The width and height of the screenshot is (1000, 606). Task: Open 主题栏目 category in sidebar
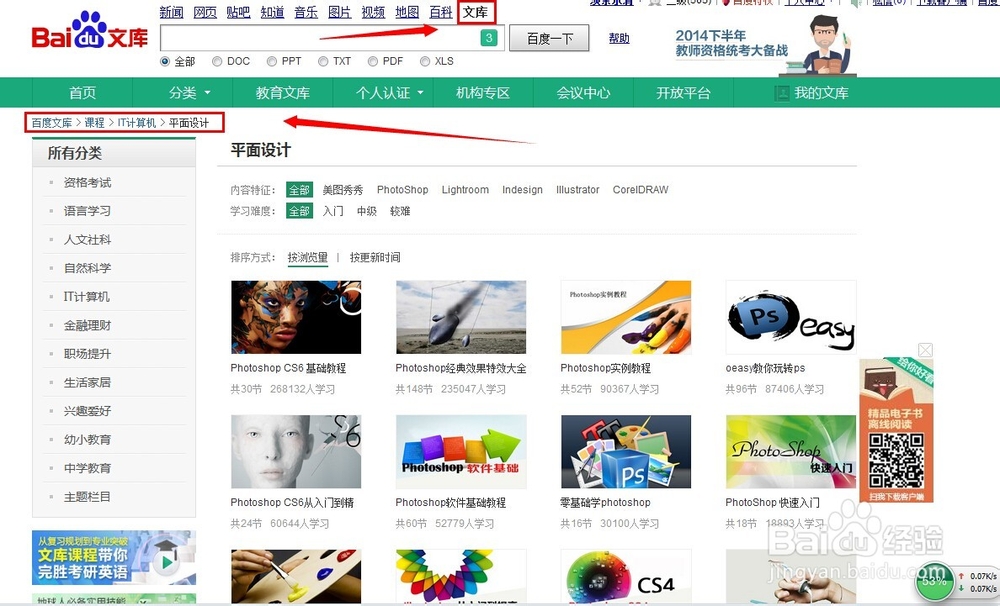coord(87,497)
